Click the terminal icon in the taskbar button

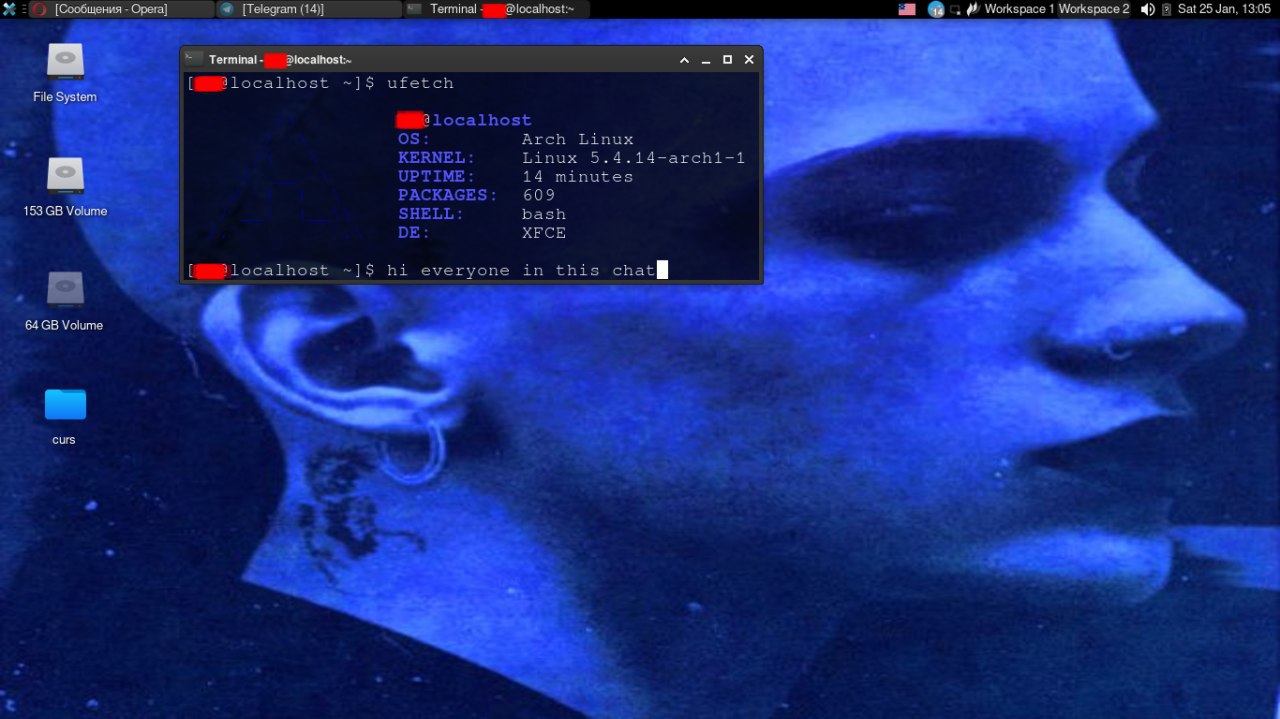pos(414,9)
